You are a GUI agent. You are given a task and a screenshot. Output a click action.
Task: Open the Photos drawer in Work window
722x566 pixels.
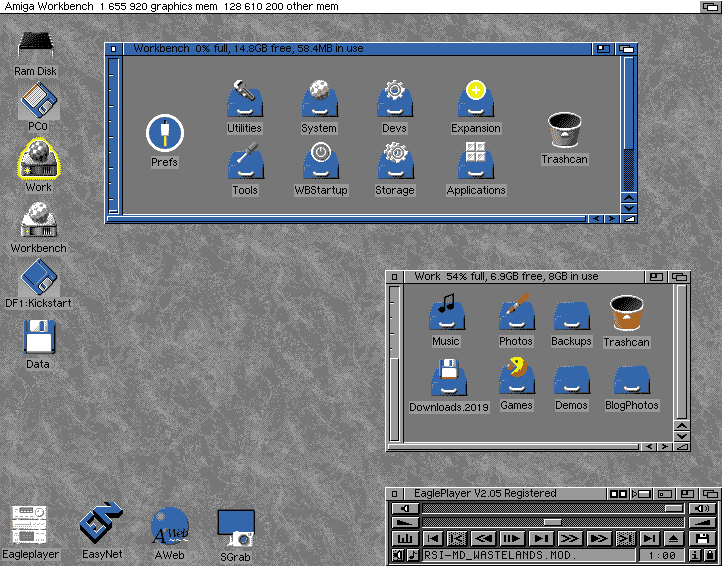point(516,321)
